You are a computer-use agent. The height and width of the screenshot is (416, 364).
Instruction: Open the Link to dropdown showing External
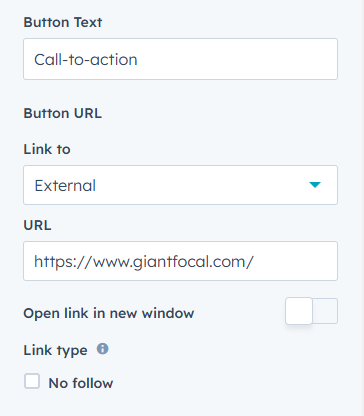tap(180, 185)
